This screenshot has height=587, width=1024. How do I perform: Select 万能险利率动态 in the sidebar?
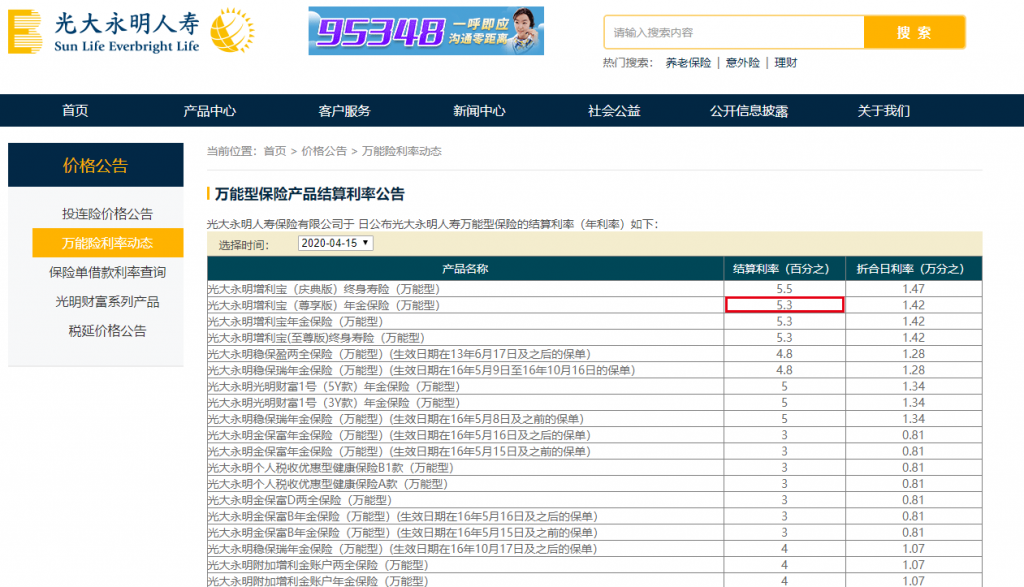click(108, 243)
